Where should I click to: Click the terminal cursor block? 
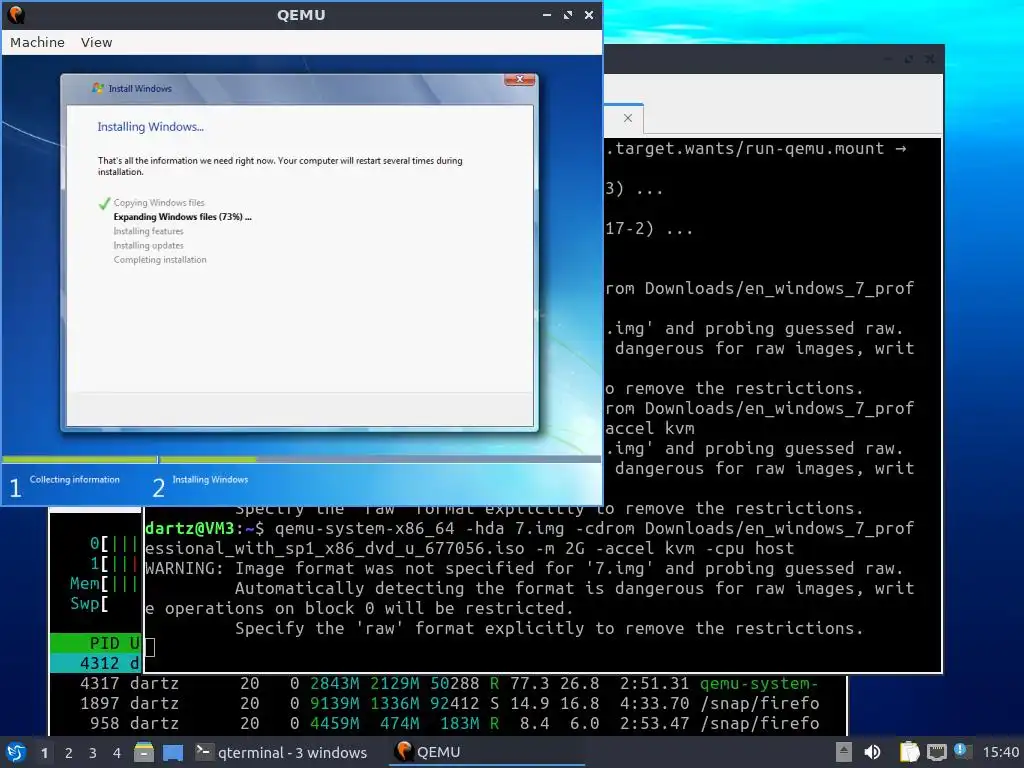tap(150, 647)
